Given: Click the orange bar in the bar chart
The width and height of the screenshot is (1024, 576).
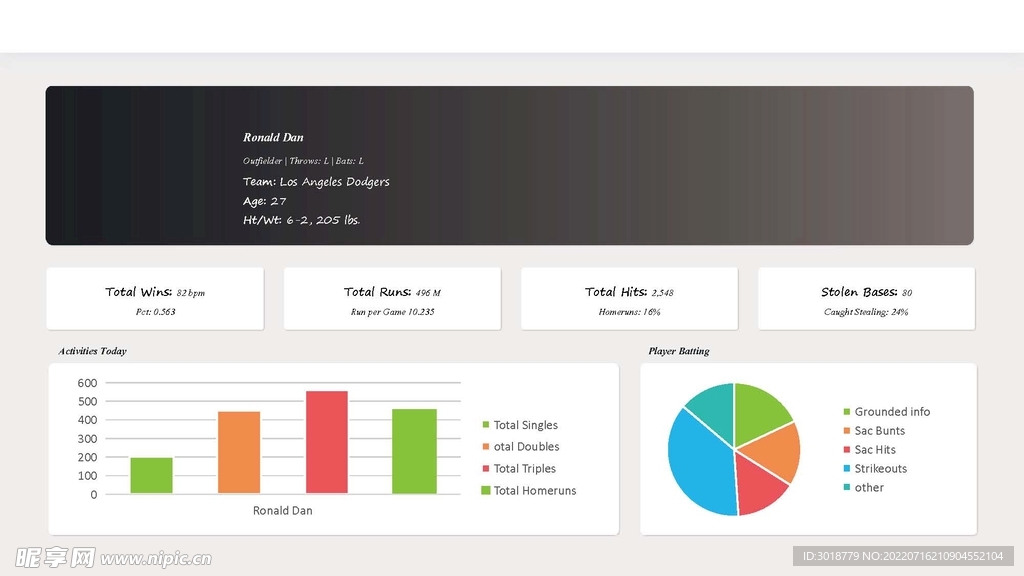Looking at the screenshot, I should point(239,452).
